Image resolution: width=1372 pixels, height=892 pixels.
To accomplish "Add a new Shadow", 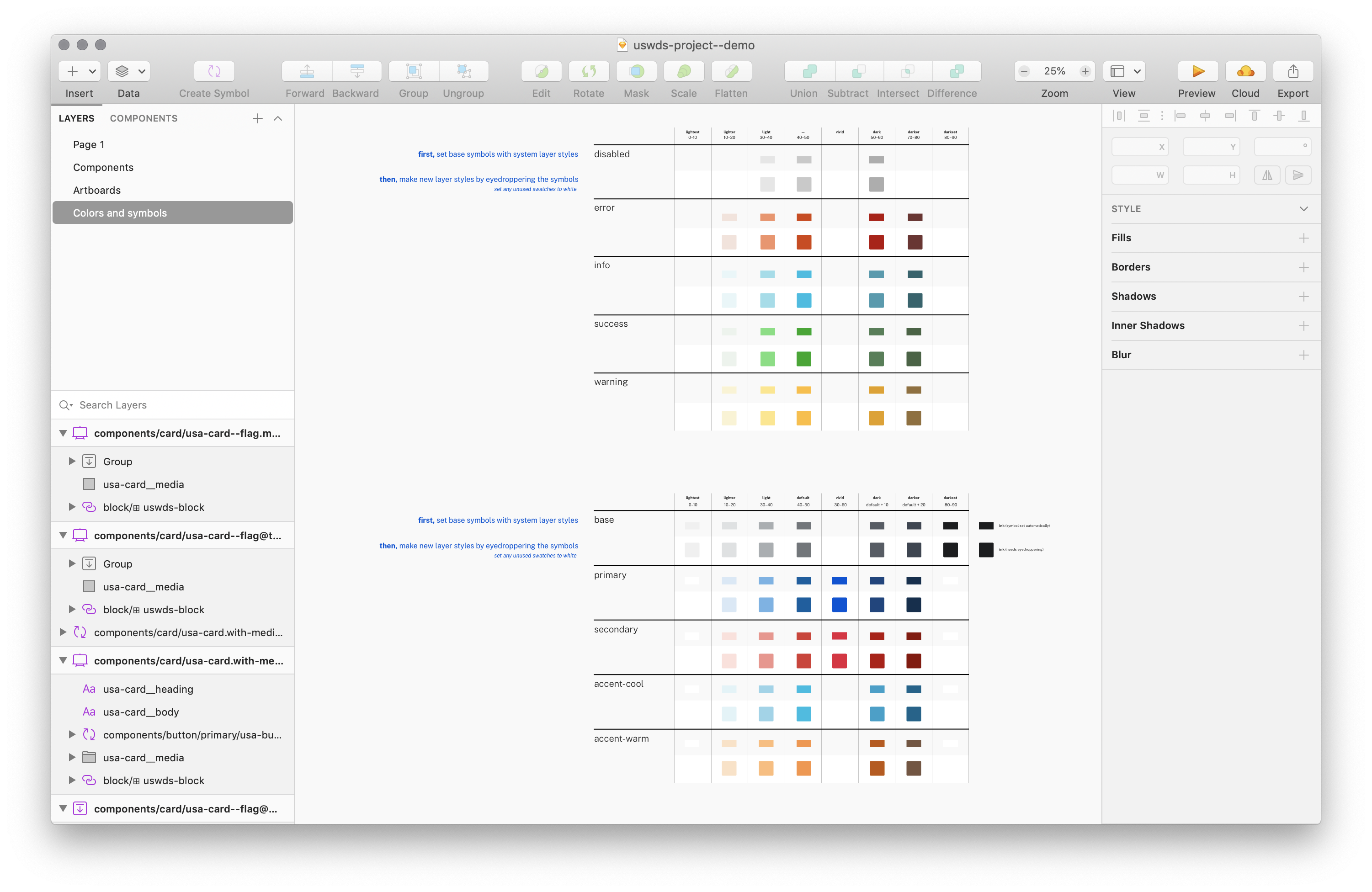I will (1303, 296).
